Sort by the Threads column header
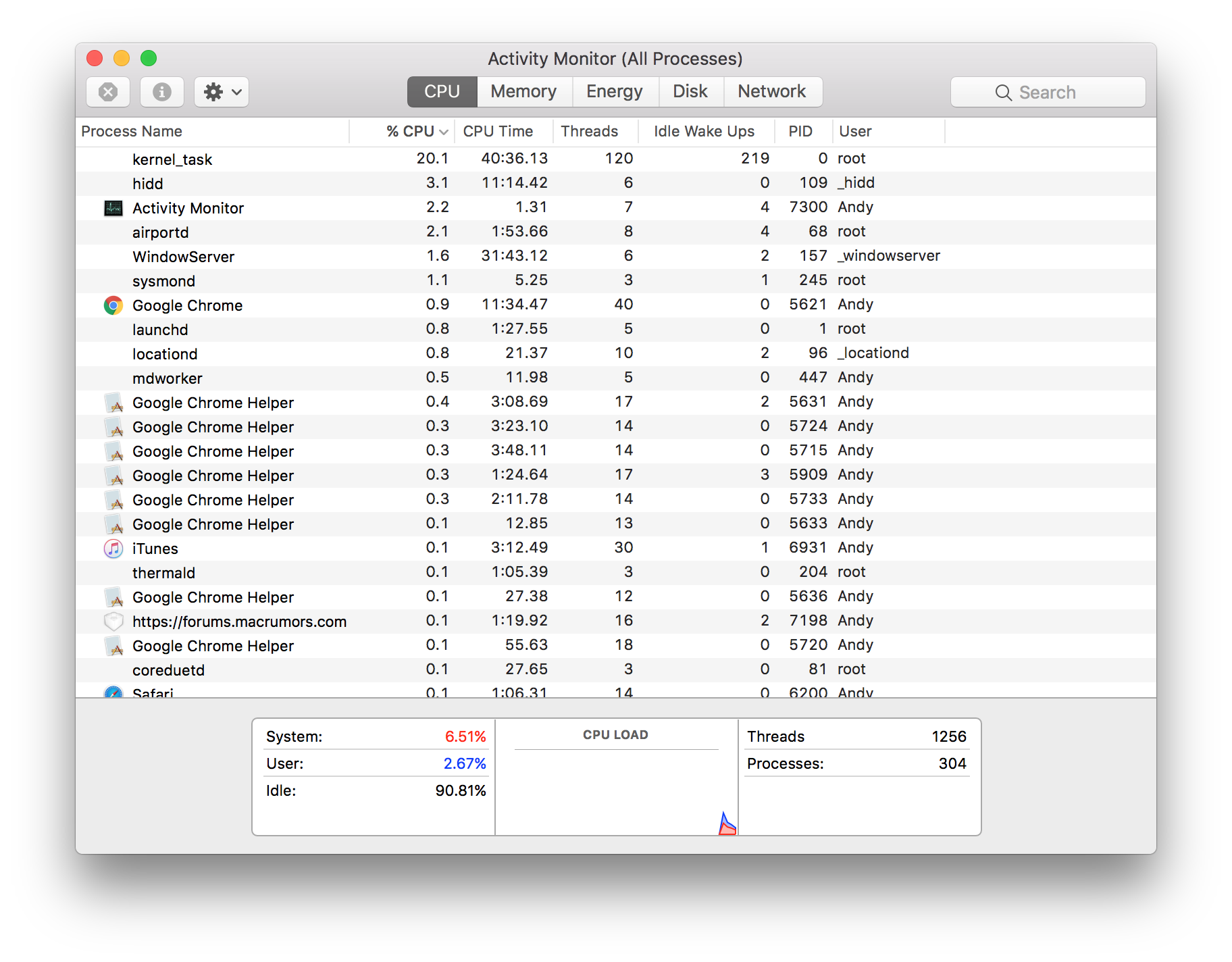Viewport: 1232px width, 962px height. [595, 131]
